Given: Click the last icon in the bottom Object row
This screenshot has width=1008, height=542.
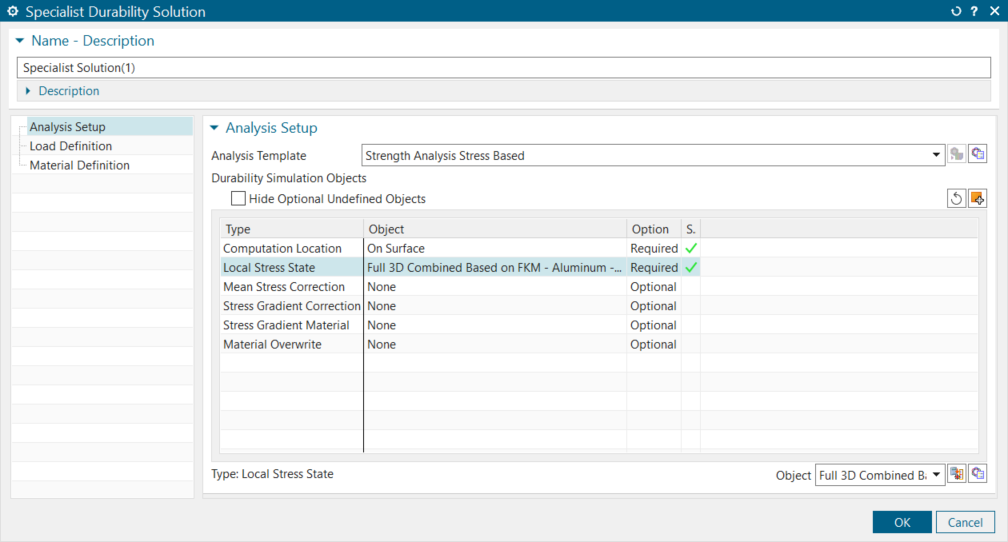Looking at the screenshot, I should 977,475.
